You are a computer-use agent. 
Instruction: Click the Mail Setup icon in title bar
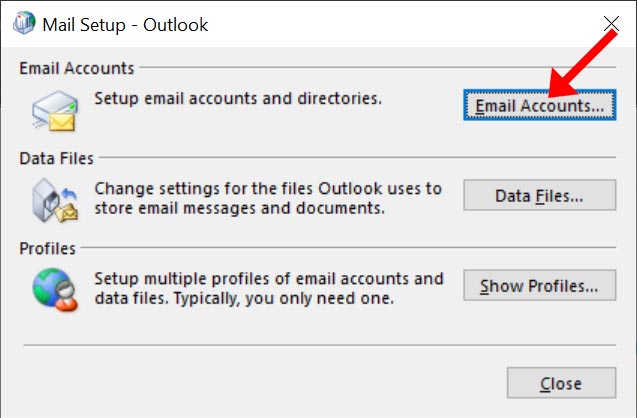[x=24, y=23]
